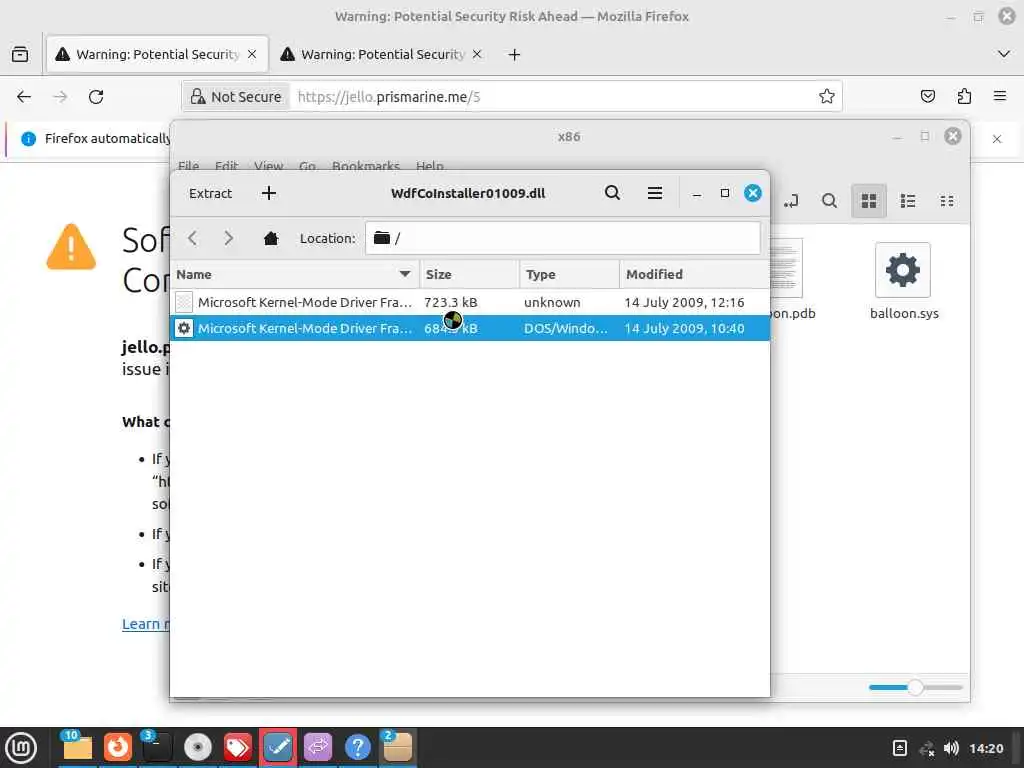Click the archive Location path field
The image size is (1024, 768).
(x=562, y=238)
